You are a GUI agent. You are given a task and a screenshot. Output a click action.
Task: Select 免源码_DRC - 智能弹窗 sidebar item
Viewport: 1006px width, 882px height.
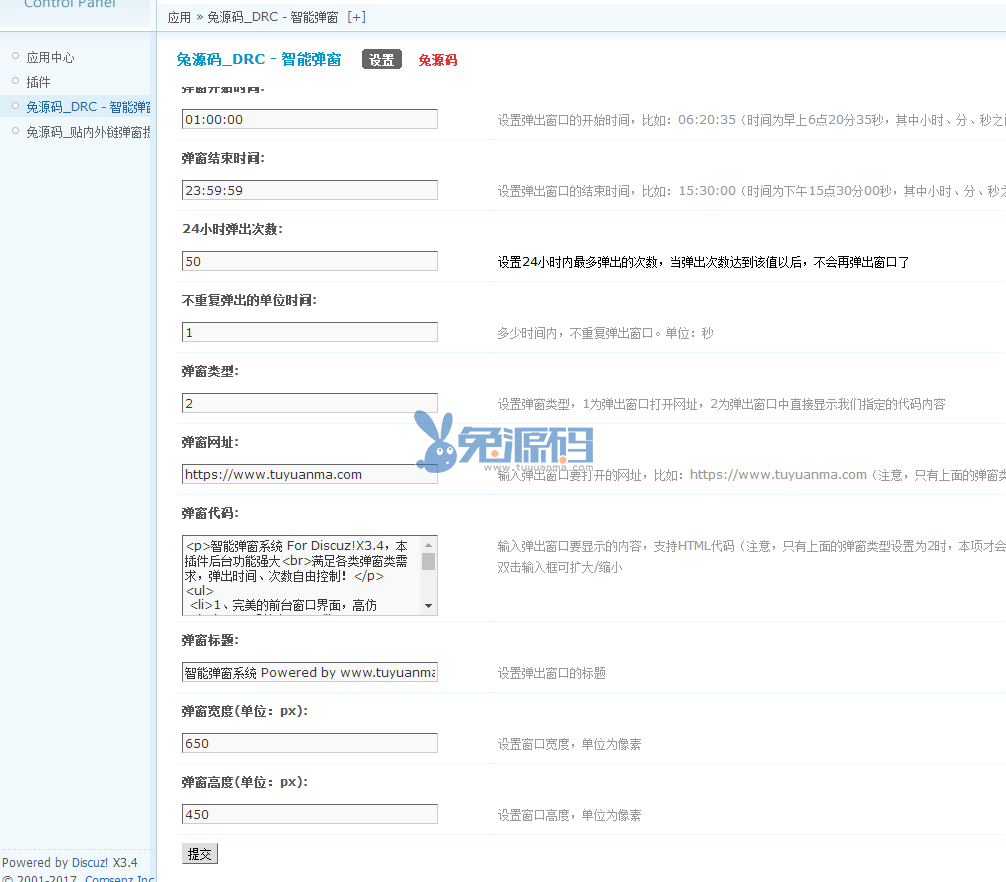[x=88, y=107]
